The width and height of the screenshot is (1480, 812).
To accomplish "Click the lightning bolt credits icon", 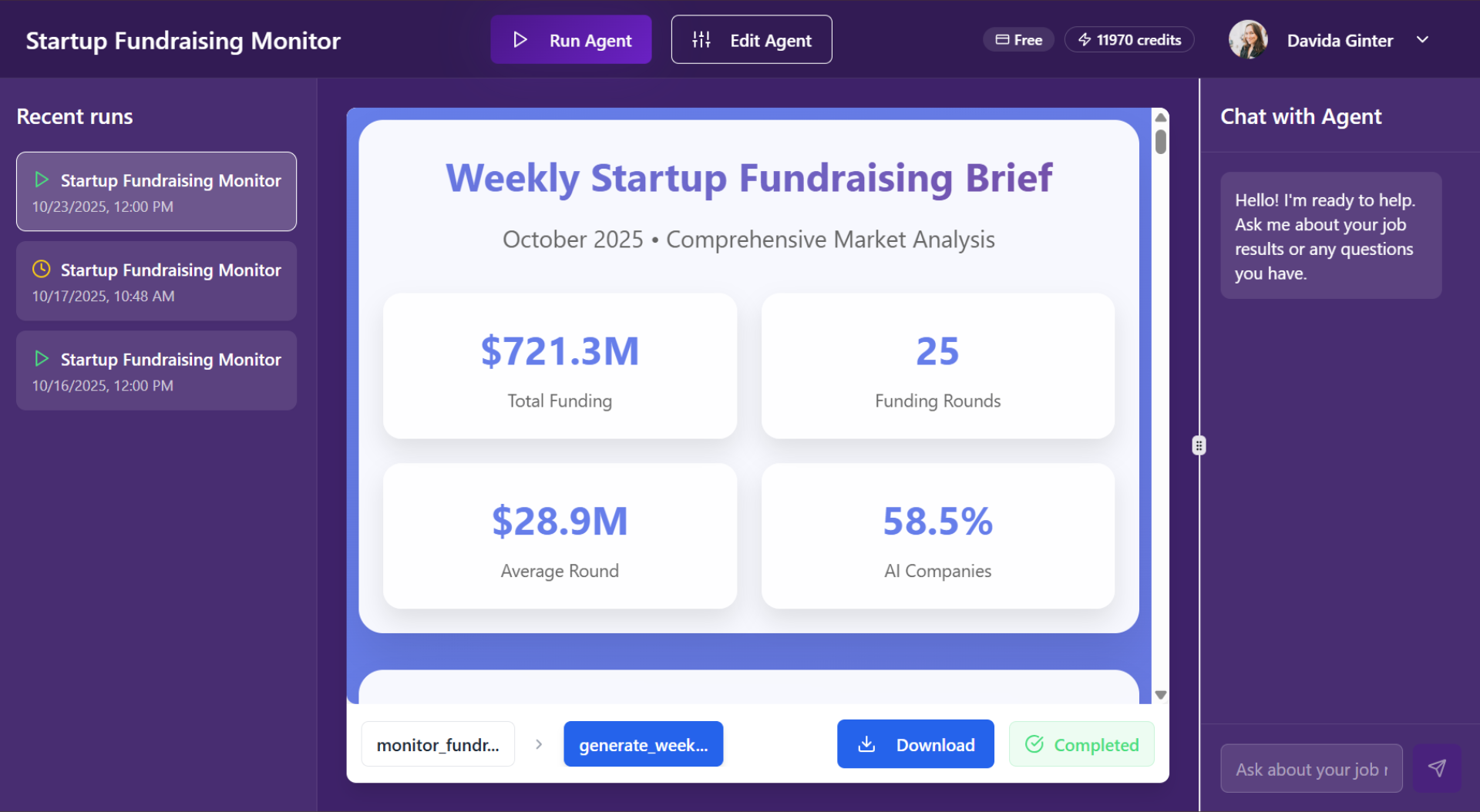I will tap(1085, 39).
